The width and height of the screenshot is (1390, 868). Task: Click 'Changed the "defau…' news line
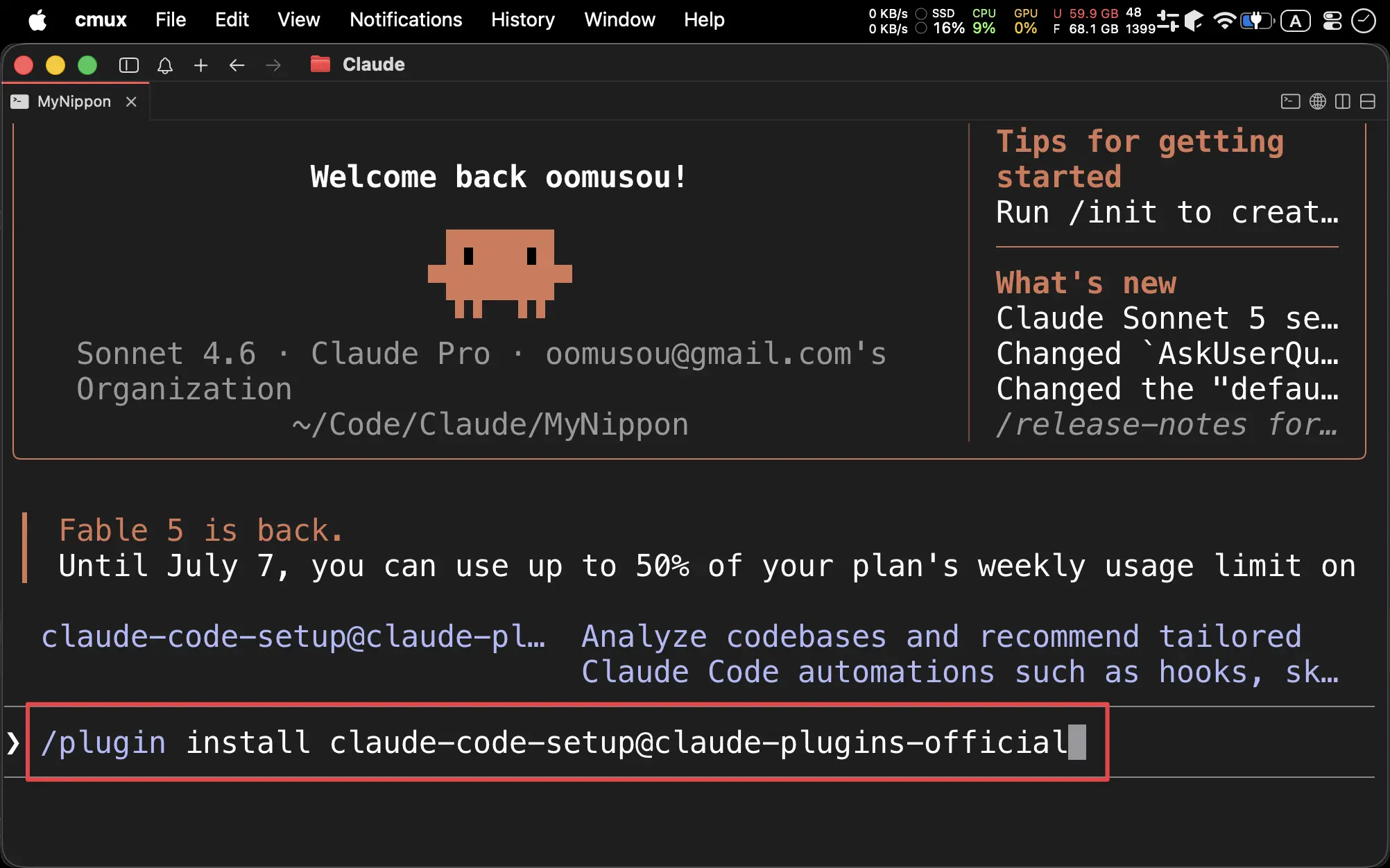(x=1167, y=389)
